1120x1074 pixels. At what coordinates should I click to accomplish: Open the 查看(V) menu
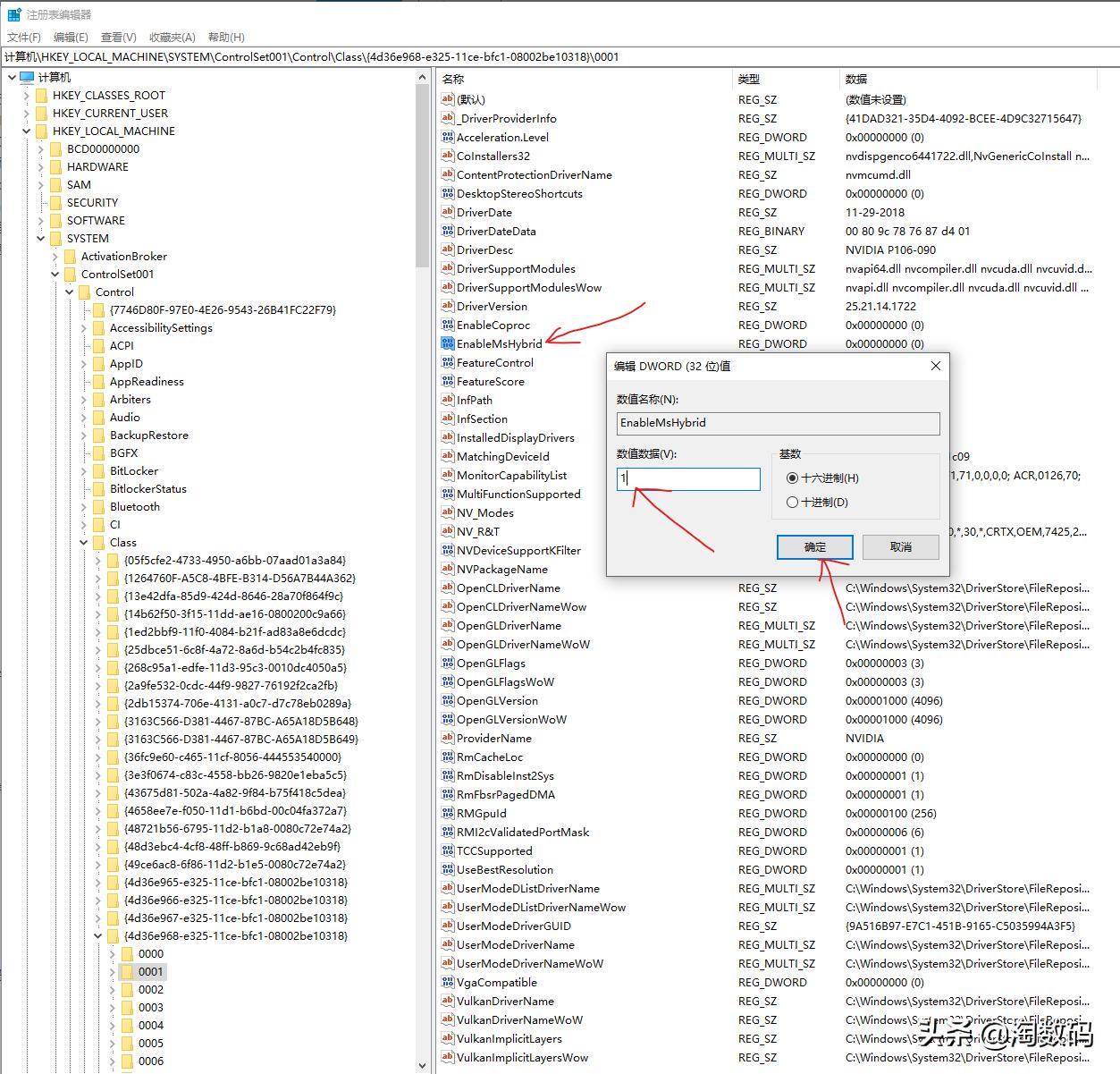(x=119, y=37)
